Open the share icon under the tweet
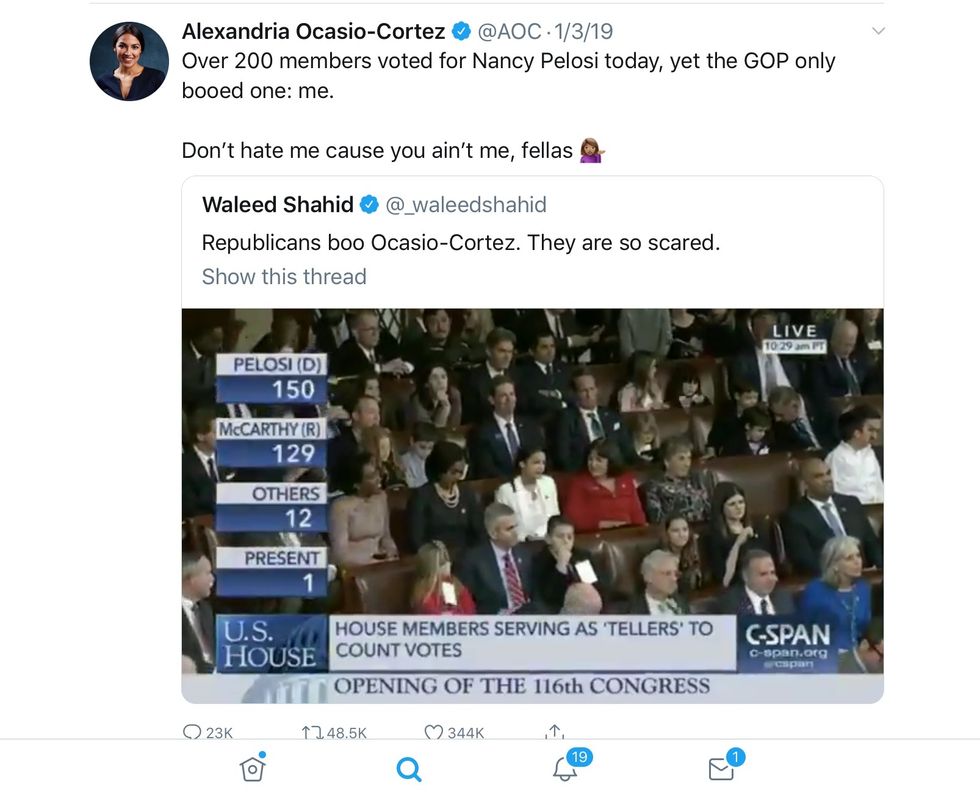This screenshot has width=980, height=799. click(554, 733)
